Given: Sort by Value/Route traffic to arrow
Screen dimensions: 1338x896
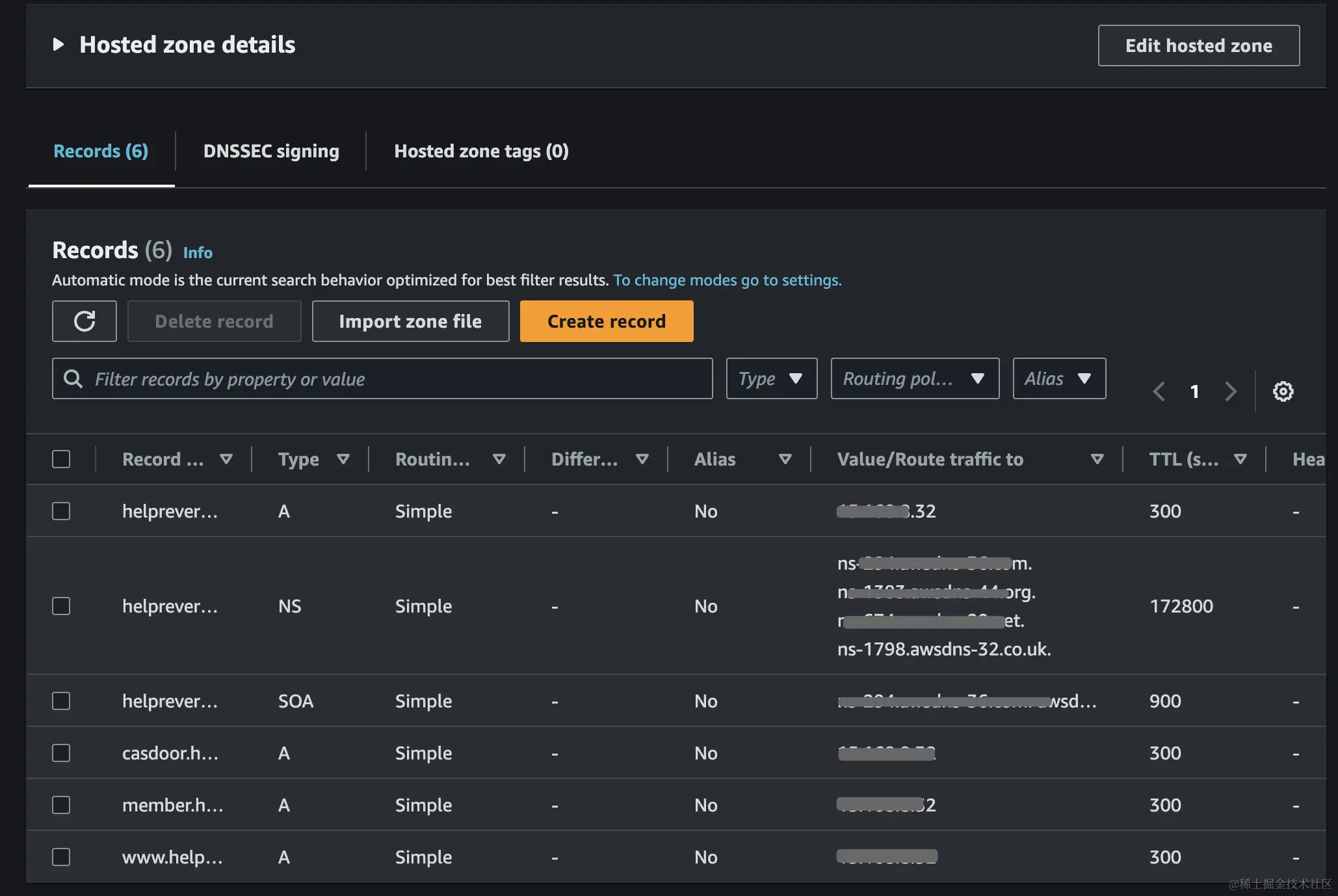Looking at the screenshot, I should pos(1097,459).
